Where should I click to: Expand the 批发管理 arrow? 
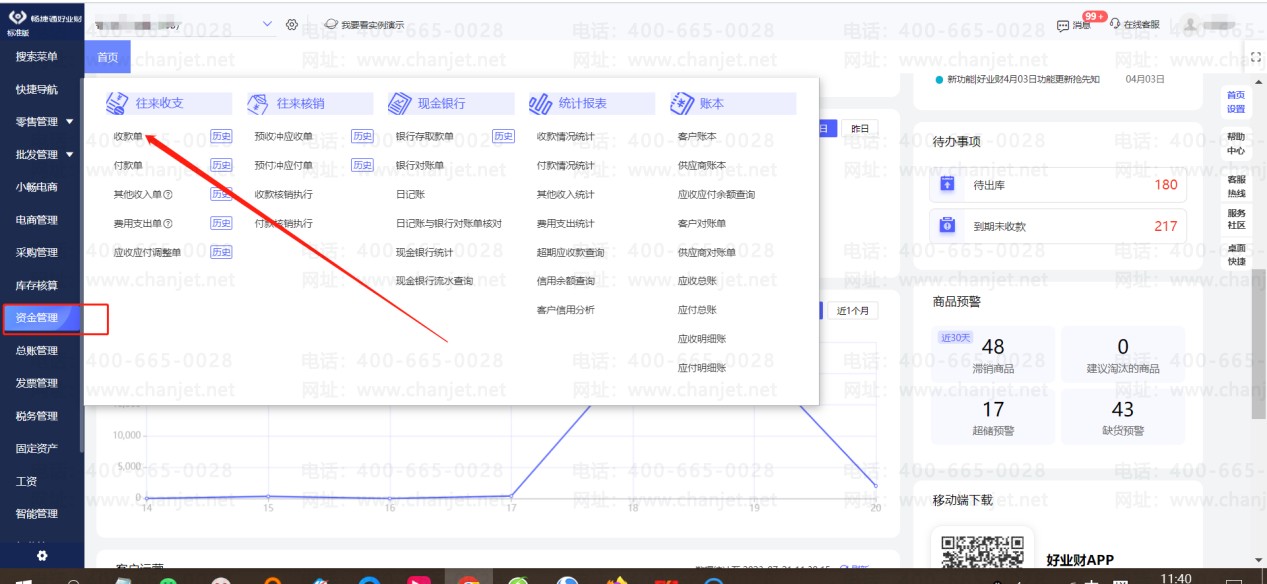69,155
